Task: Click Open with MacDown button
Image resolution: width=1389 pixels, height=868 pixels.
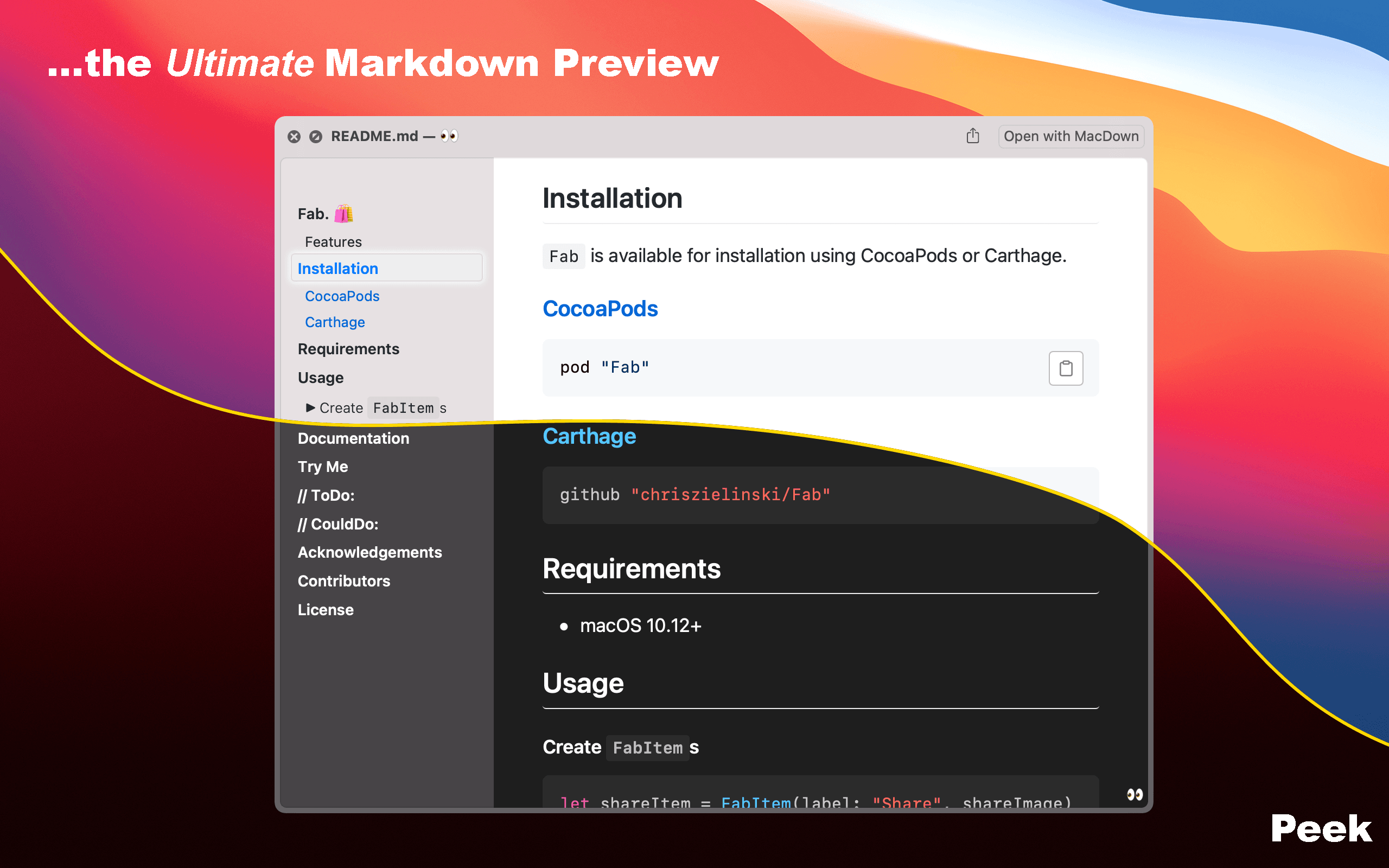Action: pos(1071,136)
